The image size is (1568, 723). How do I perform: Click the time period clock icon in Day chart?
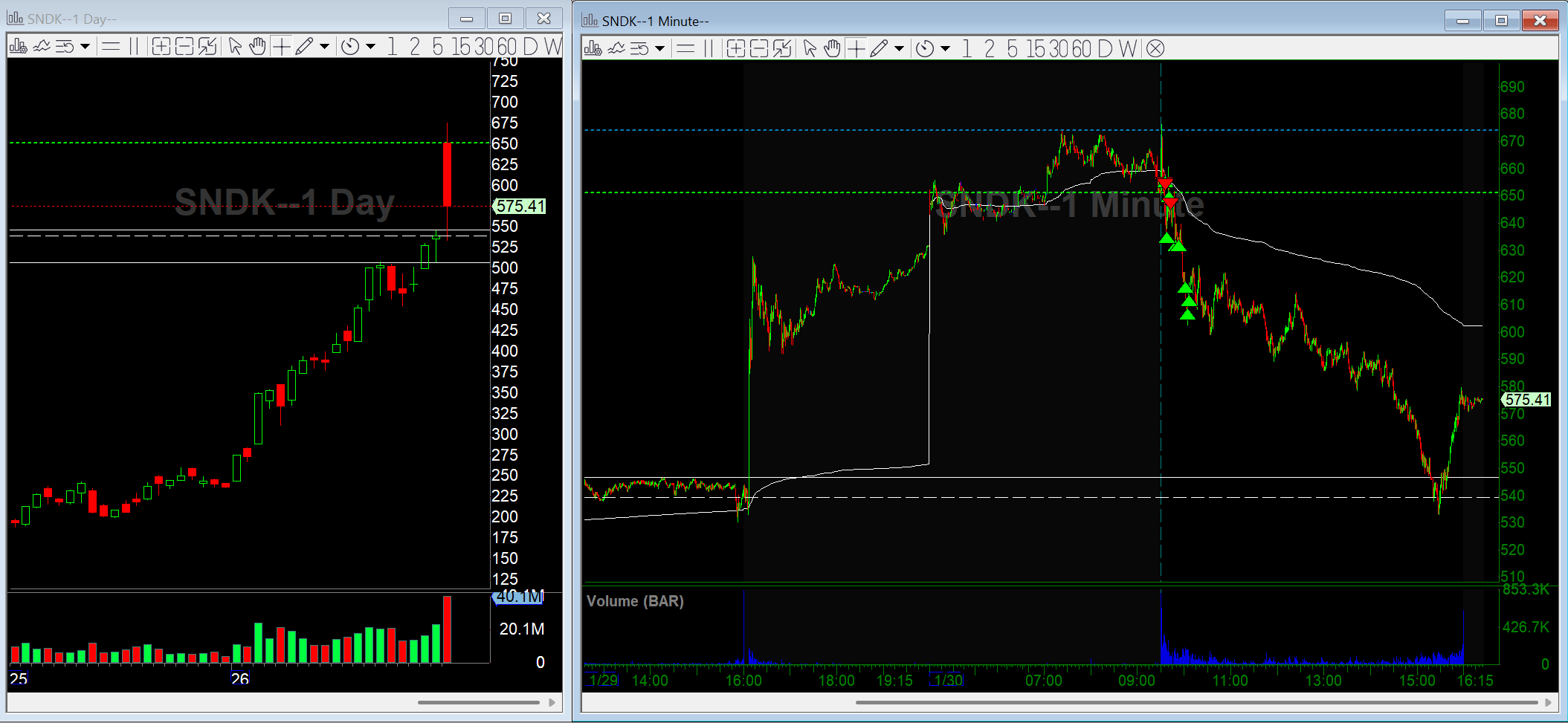tap(349, 47)
